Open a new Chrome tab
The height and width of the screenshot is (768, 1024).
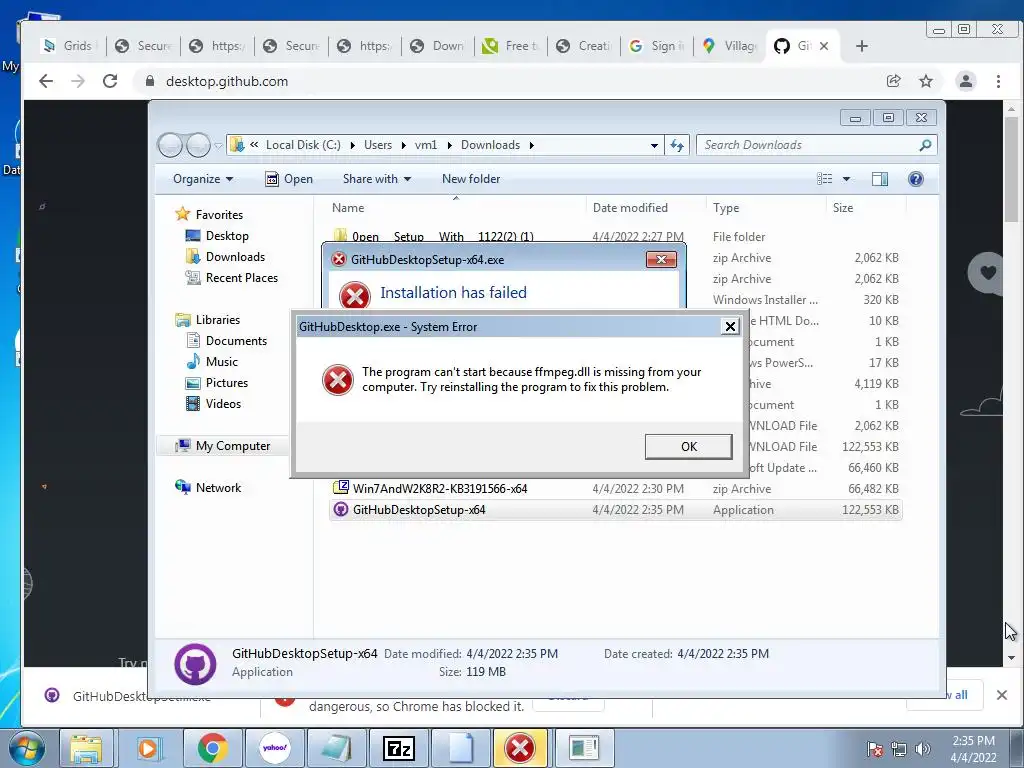[x=861, y=46]
